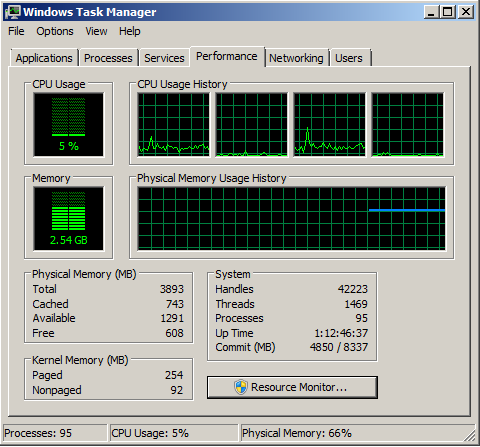Click the fourth CPU usage history graph
Viewport: 480px width, 447px height.
click(x=408, y=125)
